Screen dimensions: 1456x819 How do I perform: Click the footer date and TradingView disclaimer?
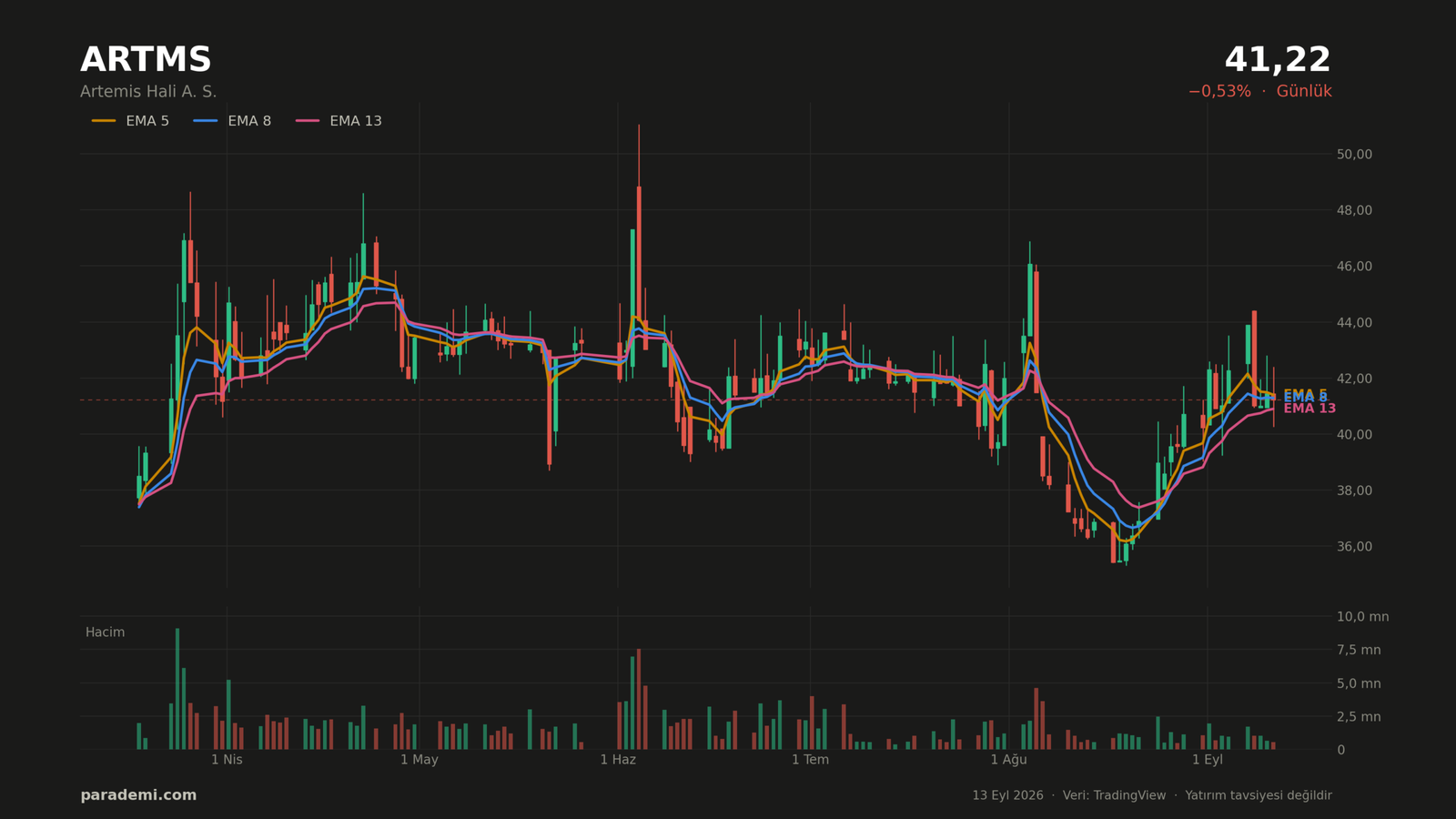click(x=1151, y=795)
